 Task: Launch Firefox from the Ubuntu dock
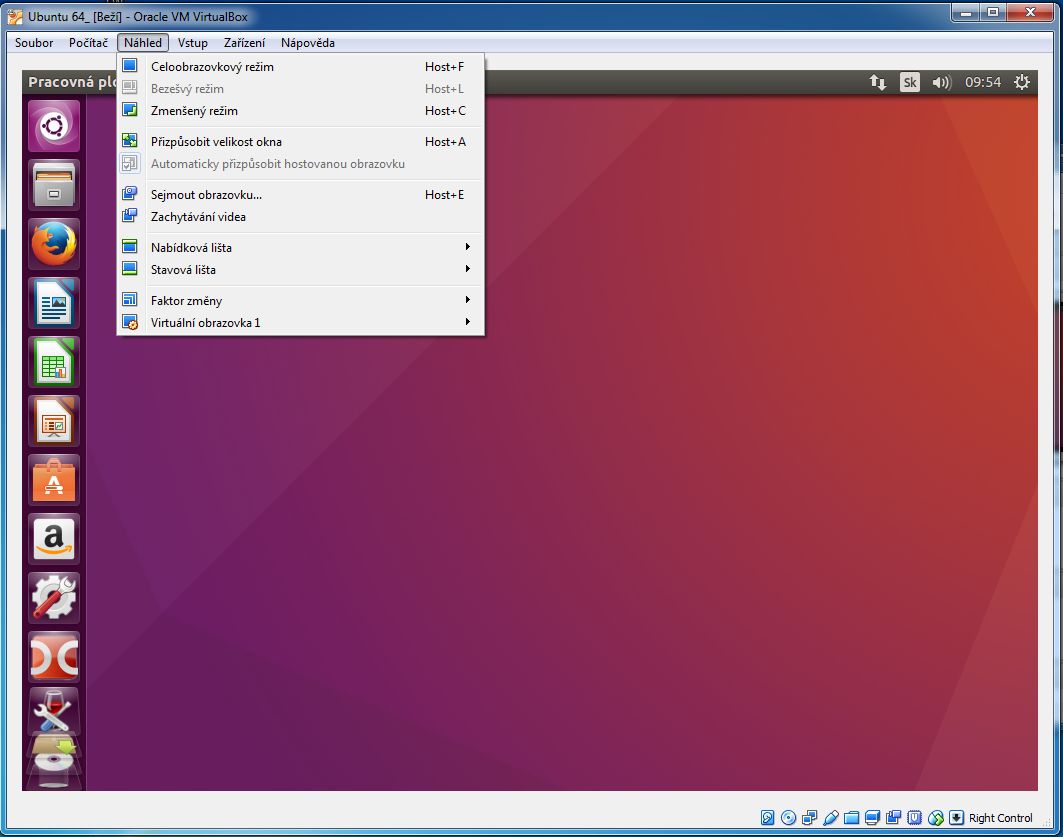(54, 244)
